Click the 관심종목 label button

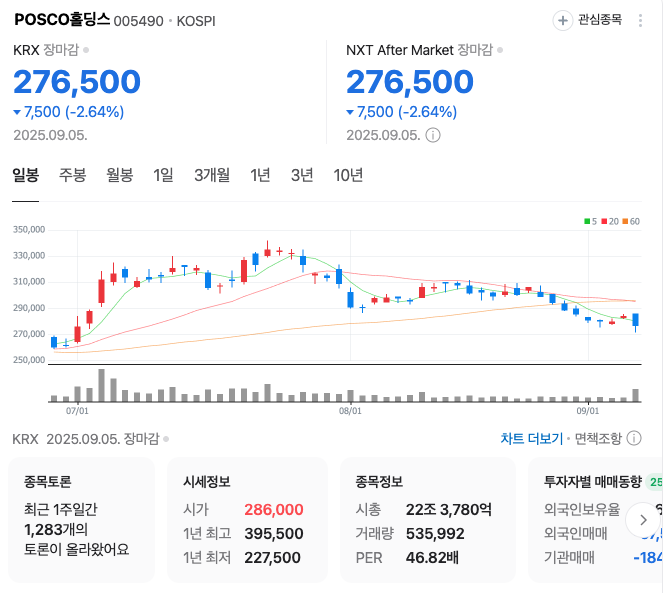(x=600, y=20)
